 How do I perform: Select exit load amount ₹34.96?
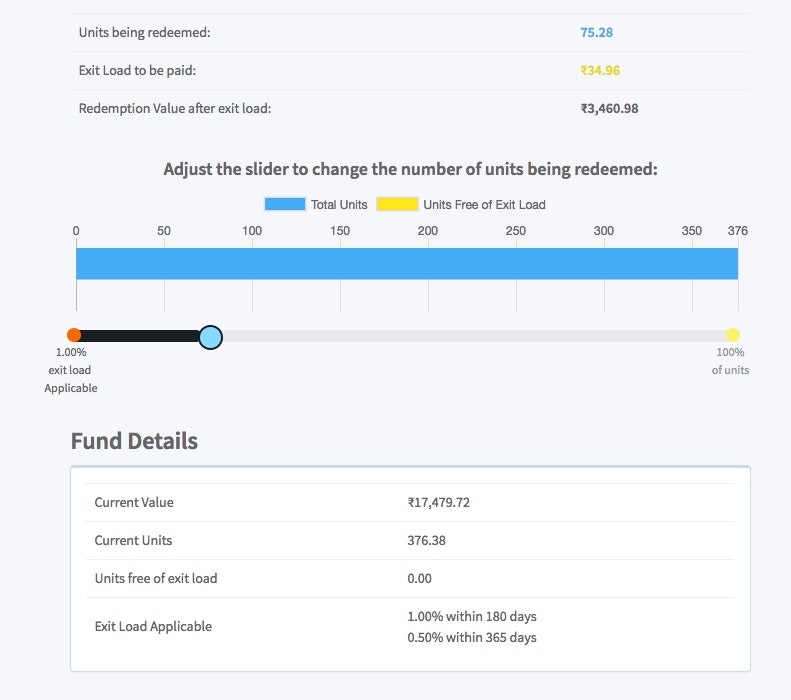[x=600, y=71]
